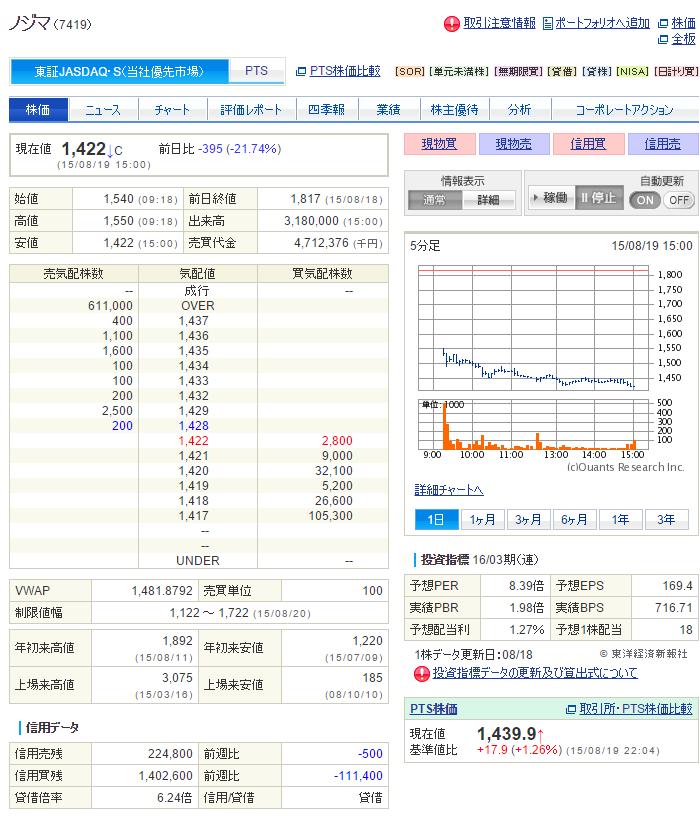This screenshot has height=816, width=700.
Task: Click the 1,437 ask price row
Action: [x=199, y=321]
